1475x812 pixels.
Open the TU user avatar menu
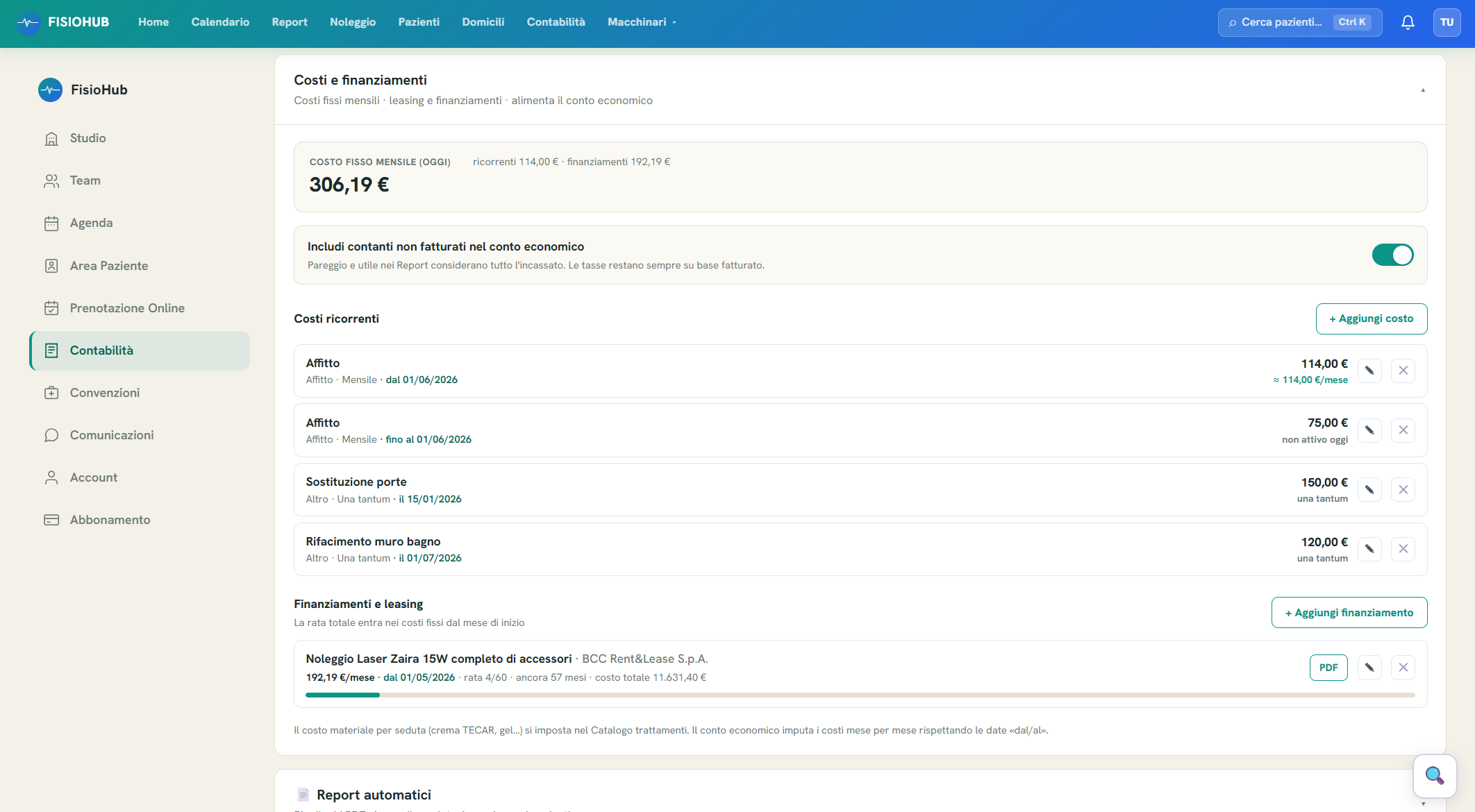(x=1447, y=22)
